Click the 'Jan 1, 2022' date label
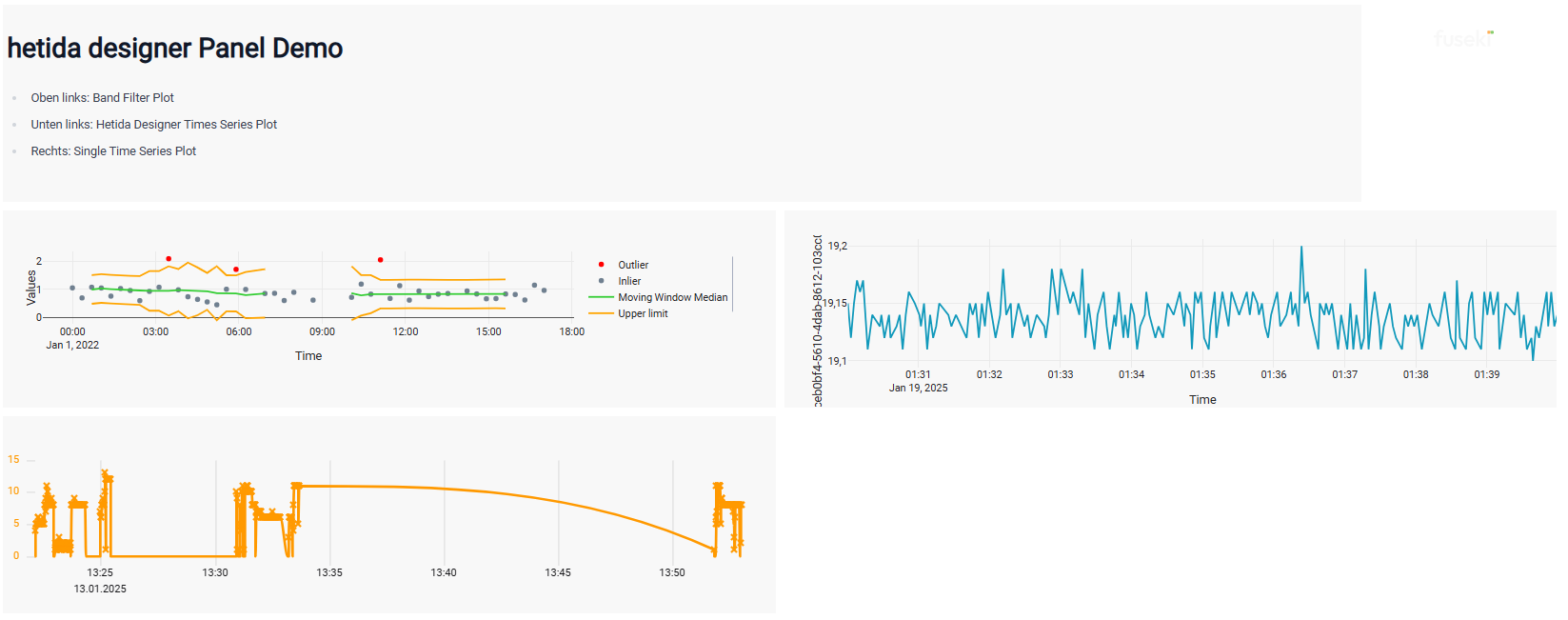The height and width of the screenshot is (620, 1568). coord(72,346)
